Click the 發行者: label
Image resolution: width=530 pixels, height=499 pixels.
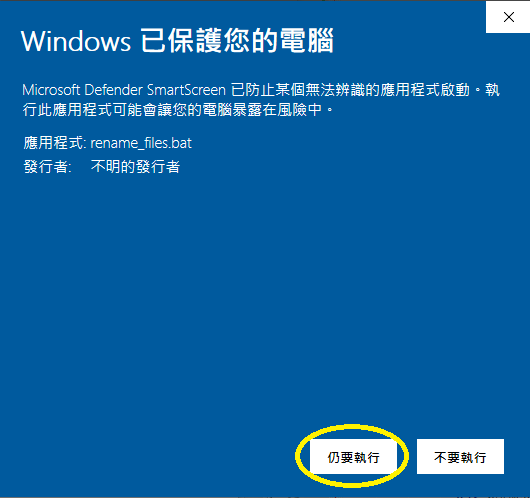pyautogui.click(x=48, y=167)
